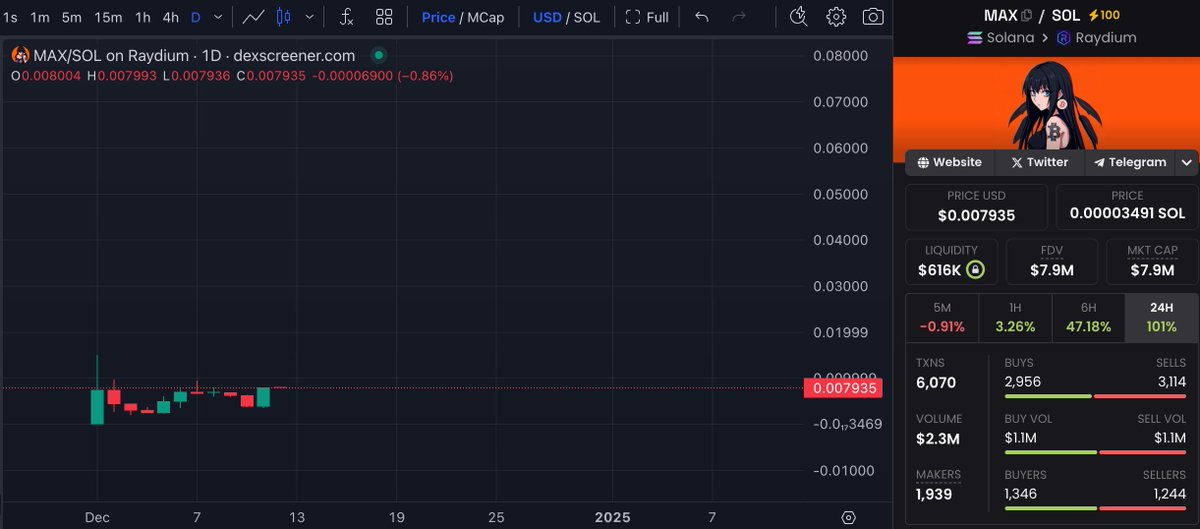Click the BUYS count 2,956
Viewport: 1200px width, 529px height.
pyautogui.click(x=1023, y=382)
